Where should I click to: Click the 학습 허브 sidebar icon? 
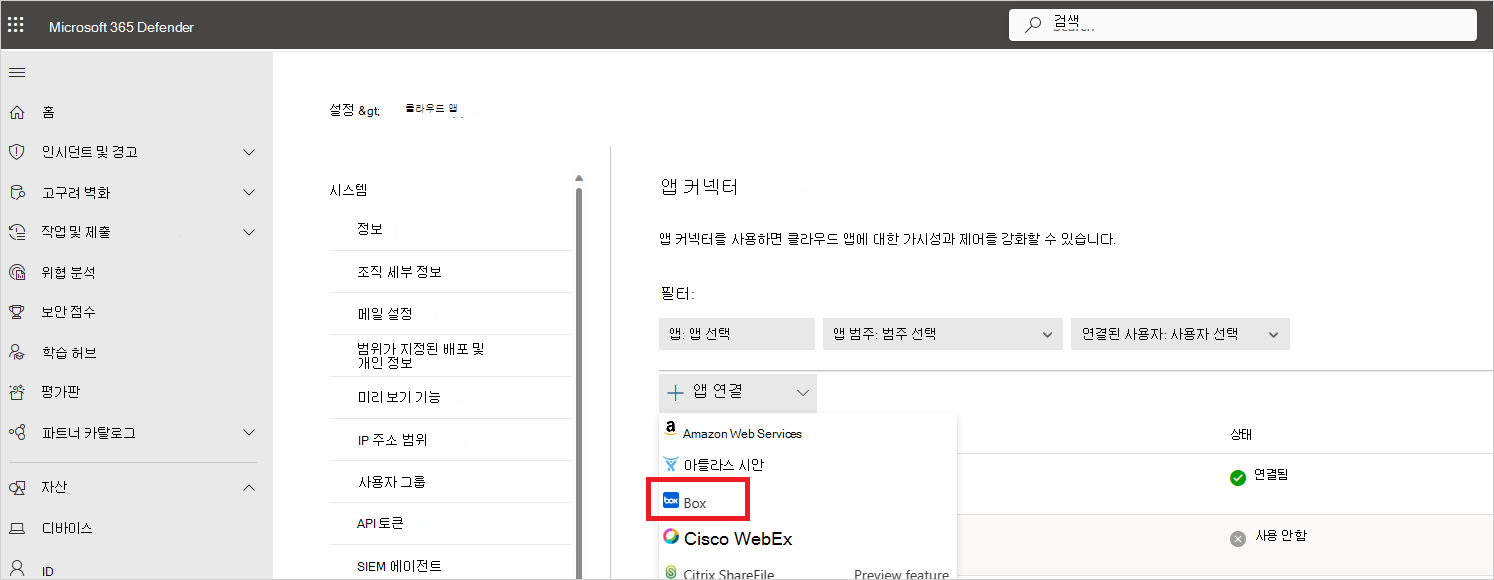pos(15,351)
